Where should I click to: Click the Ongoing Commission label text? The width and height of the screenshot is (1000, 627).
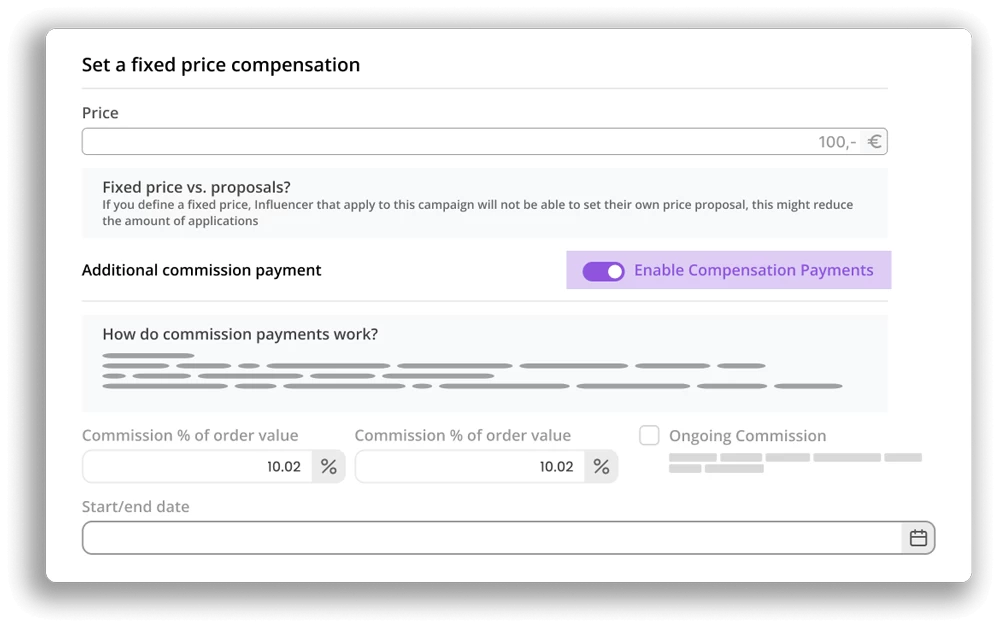click(x=747, y=436)
